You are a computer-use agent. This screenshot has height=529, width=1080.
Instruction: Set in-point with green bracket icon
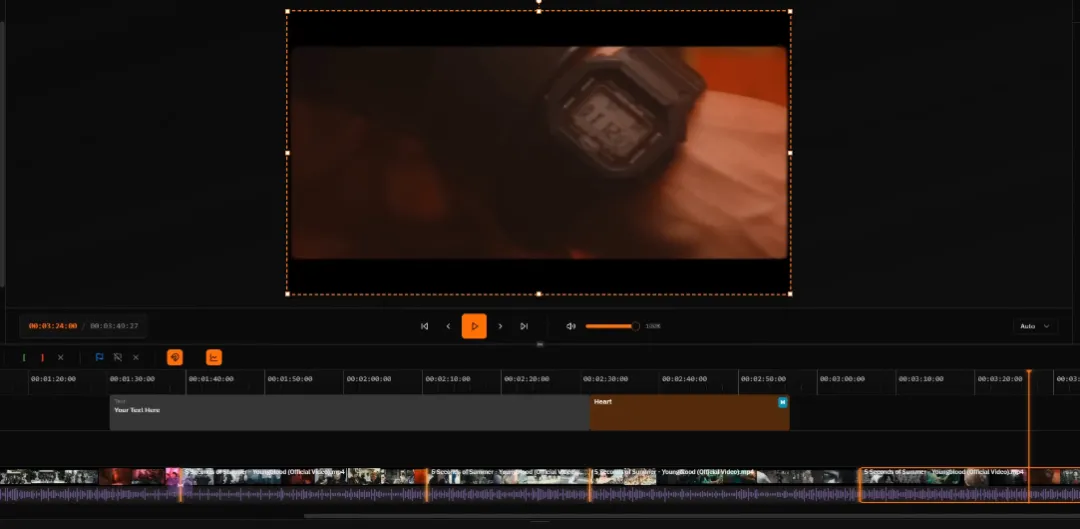pyautogui.click(x=24, y=357)
